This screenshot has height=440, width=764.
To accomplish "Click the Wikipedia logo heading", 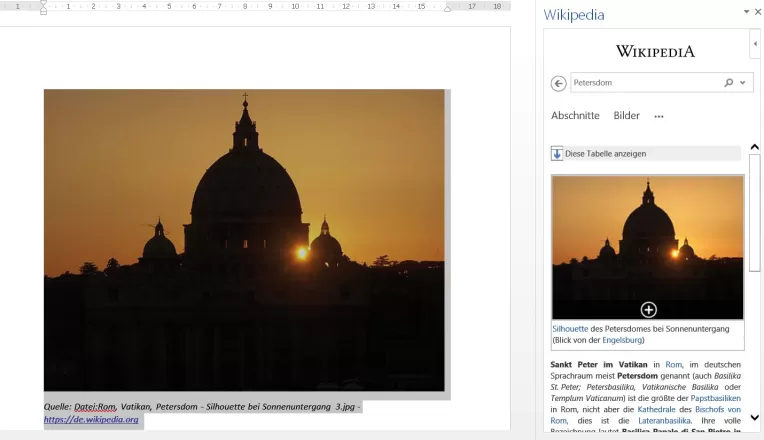I will (x=655, y=51).
